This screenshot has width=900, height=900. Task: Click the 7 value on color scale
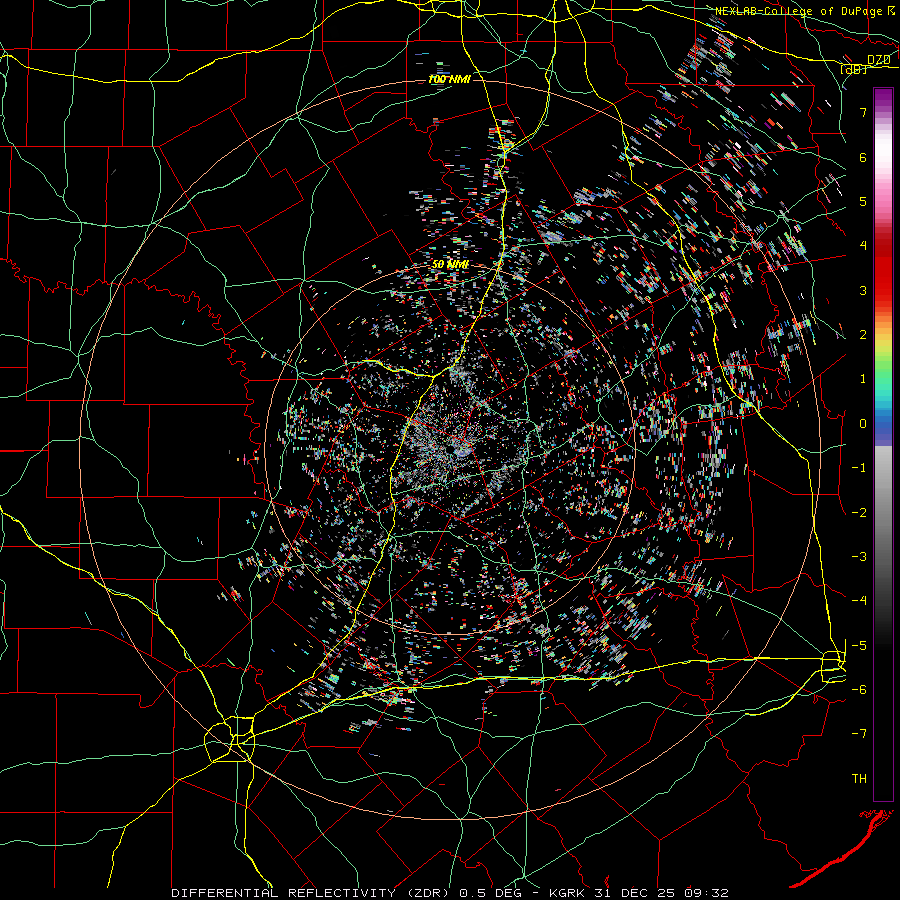(x=863, y=112)
